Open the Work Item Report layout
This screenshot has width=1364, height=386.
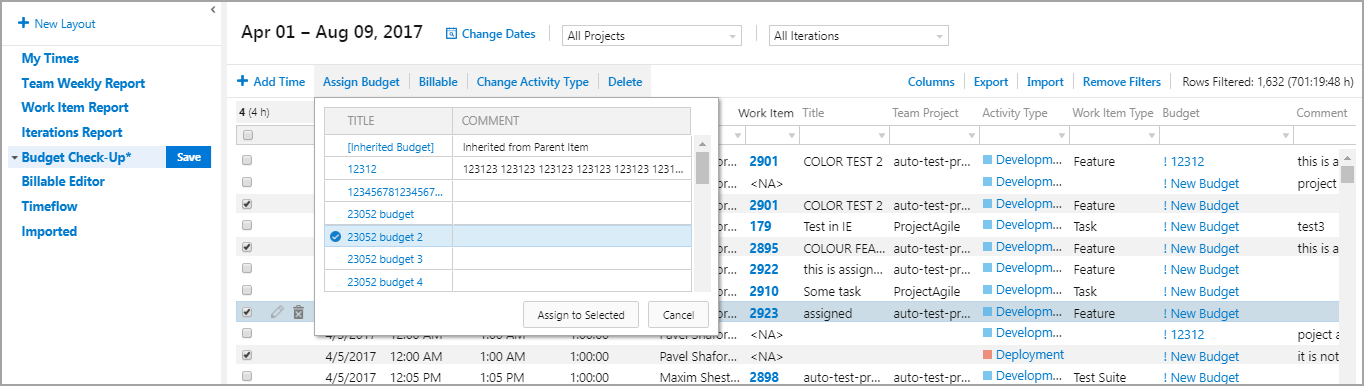click(x=75, y=108)
